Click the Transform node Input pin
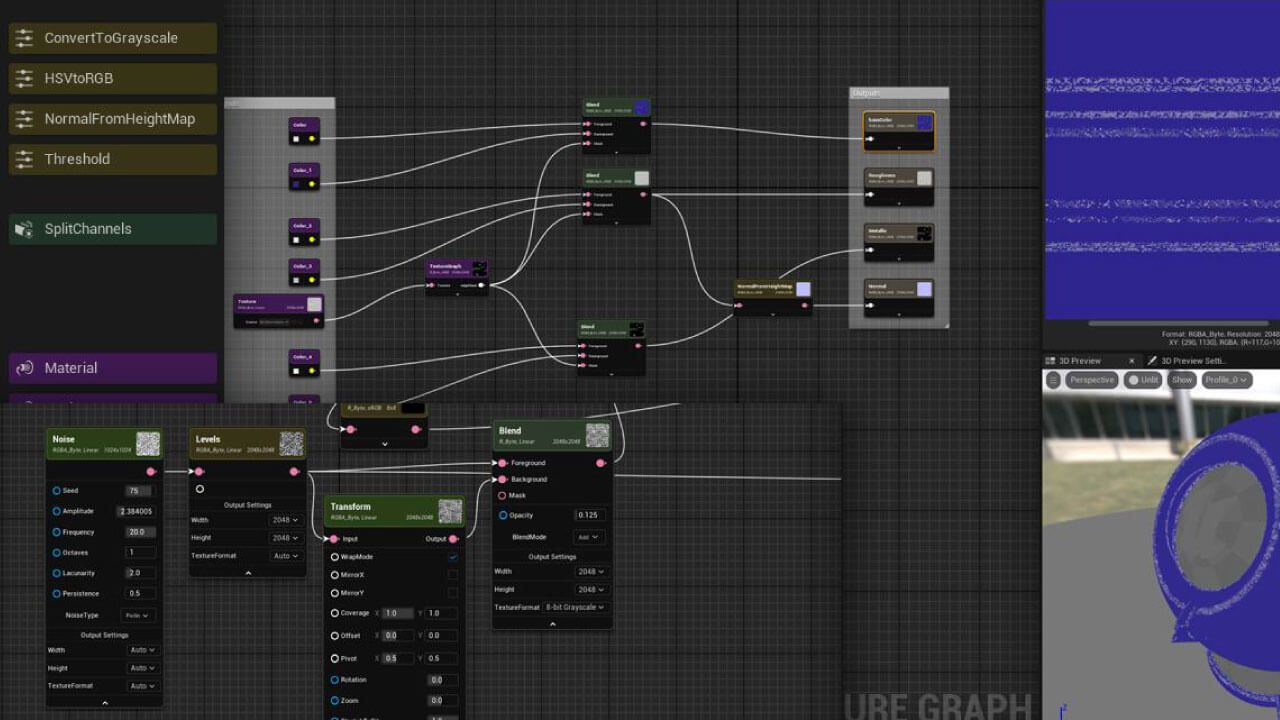The image size is (1280, 720). tap(334, 539)
